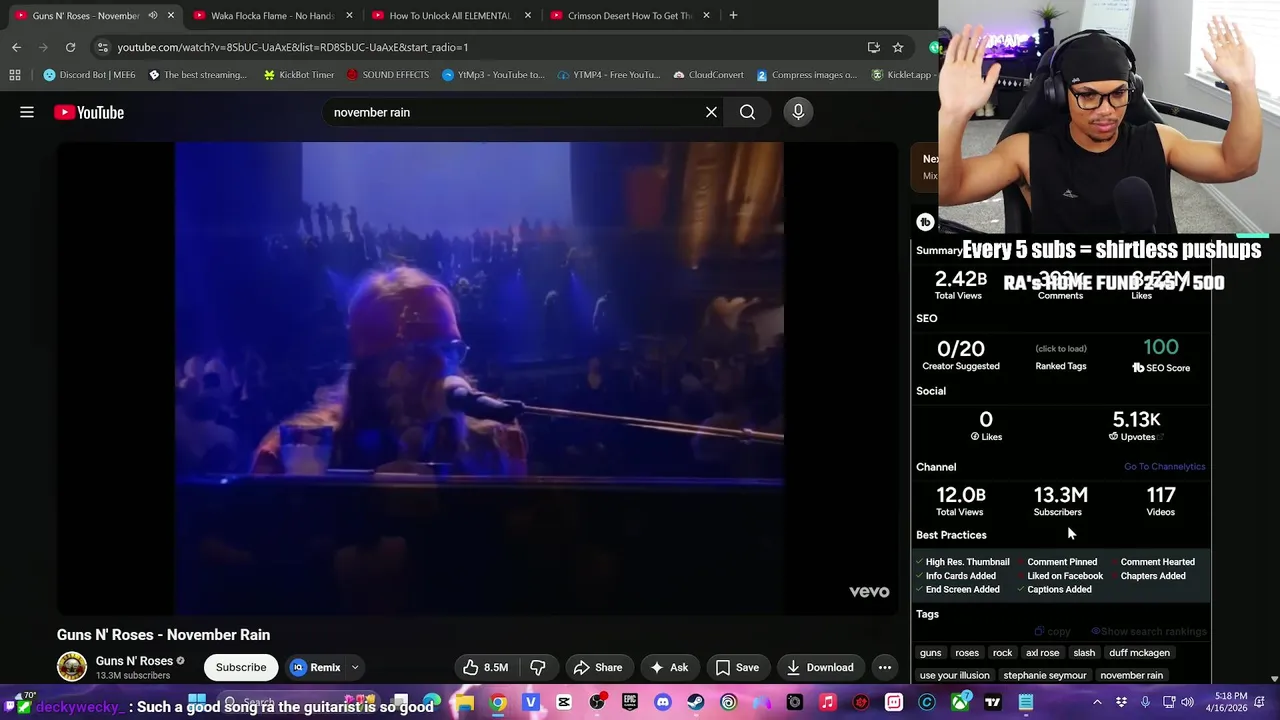Open CloudConvert bookmark

point(708,75)
